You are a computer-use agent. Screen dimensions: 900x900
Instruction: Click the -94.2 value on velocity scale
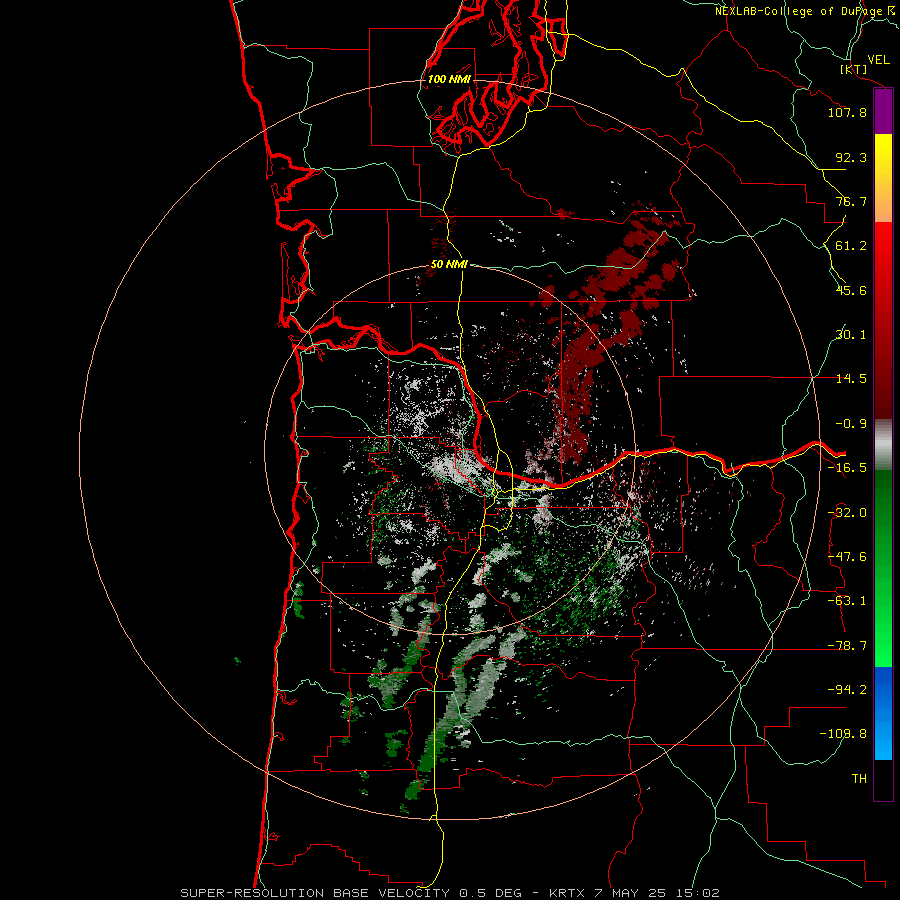point(847,690)
